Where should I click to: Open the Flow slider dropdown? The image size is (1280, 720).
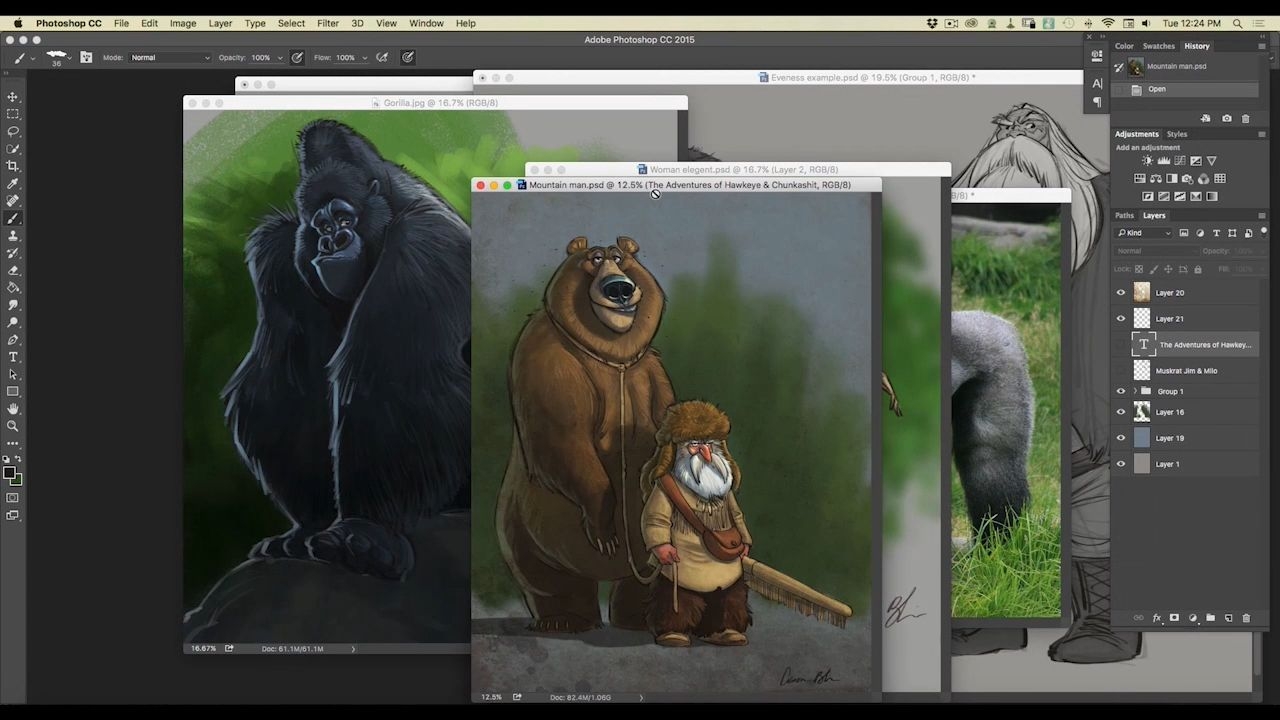coord(364,58)
